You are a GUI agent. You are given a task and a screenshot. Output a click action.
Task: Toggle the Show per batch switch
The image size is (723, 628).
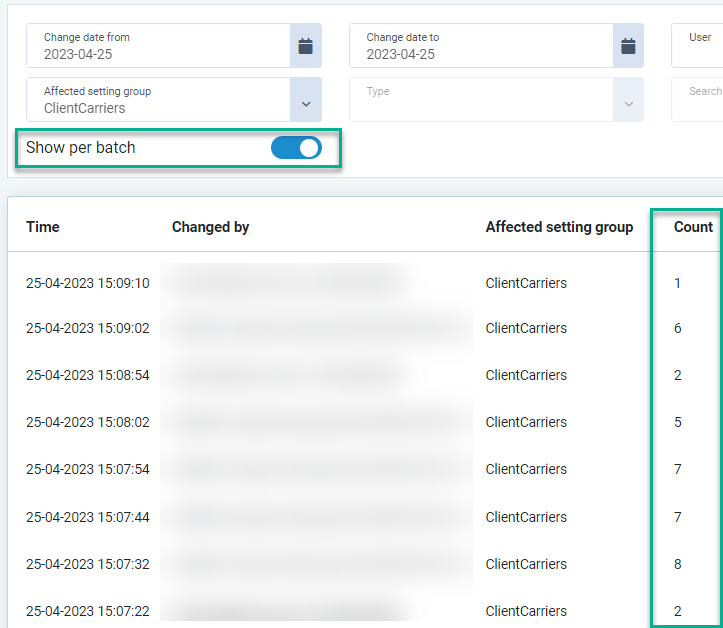[296, 148]
